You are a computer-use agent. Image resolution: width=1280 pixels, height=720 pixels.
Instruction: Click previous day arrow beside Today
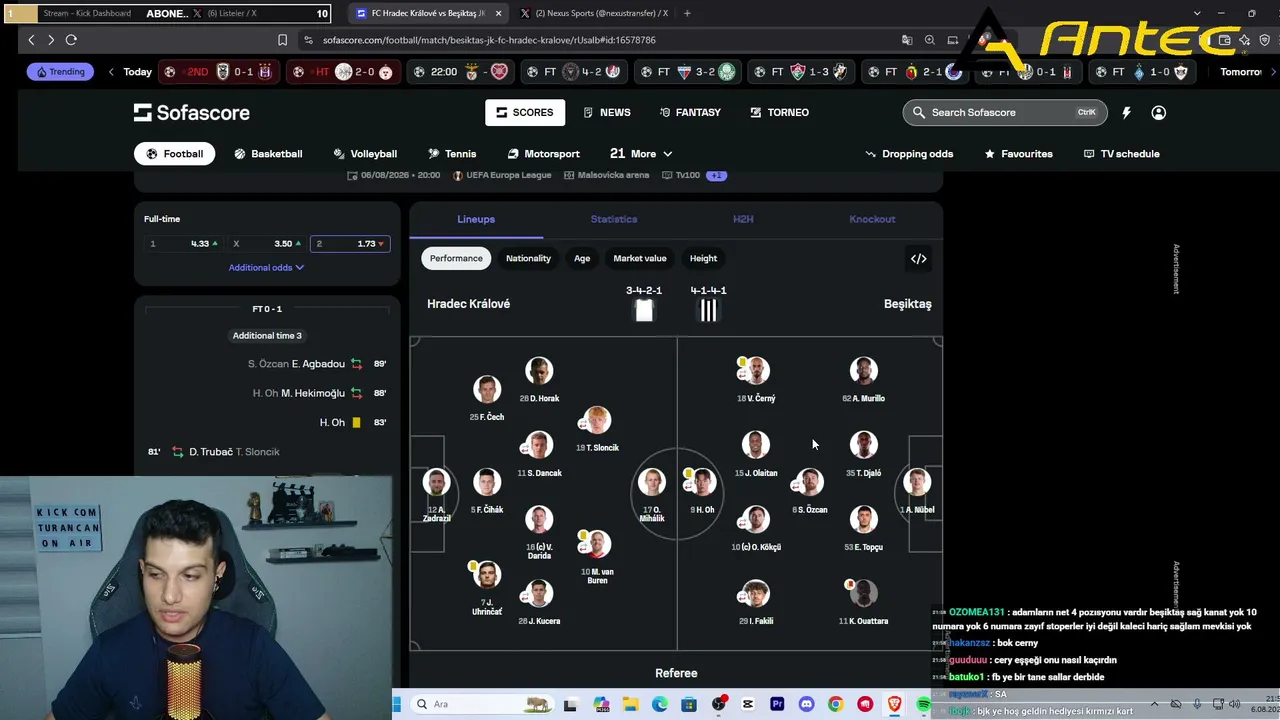point(111,72)
